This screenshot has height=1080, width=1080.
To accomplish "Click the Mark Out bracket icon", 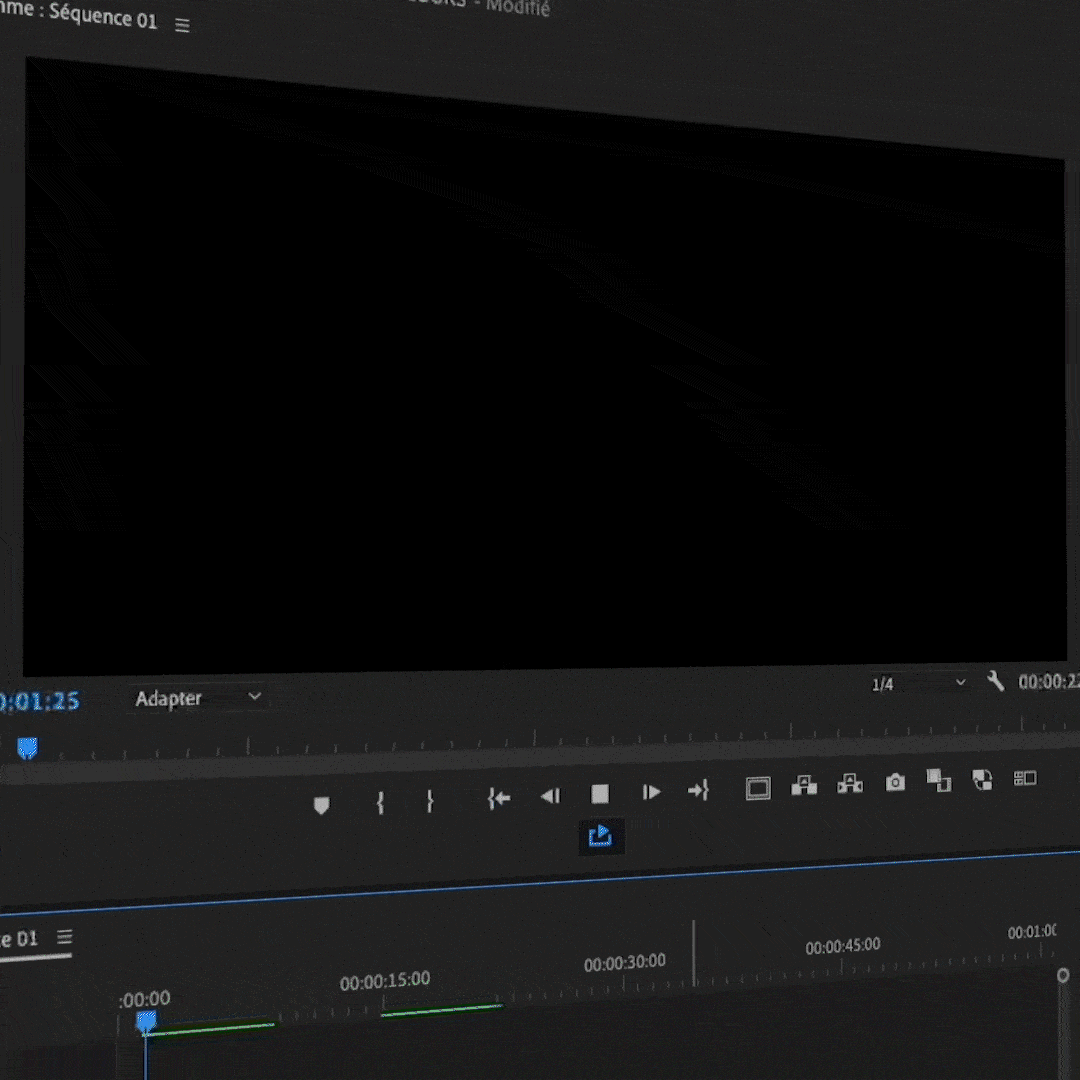I will coord(430,801).
